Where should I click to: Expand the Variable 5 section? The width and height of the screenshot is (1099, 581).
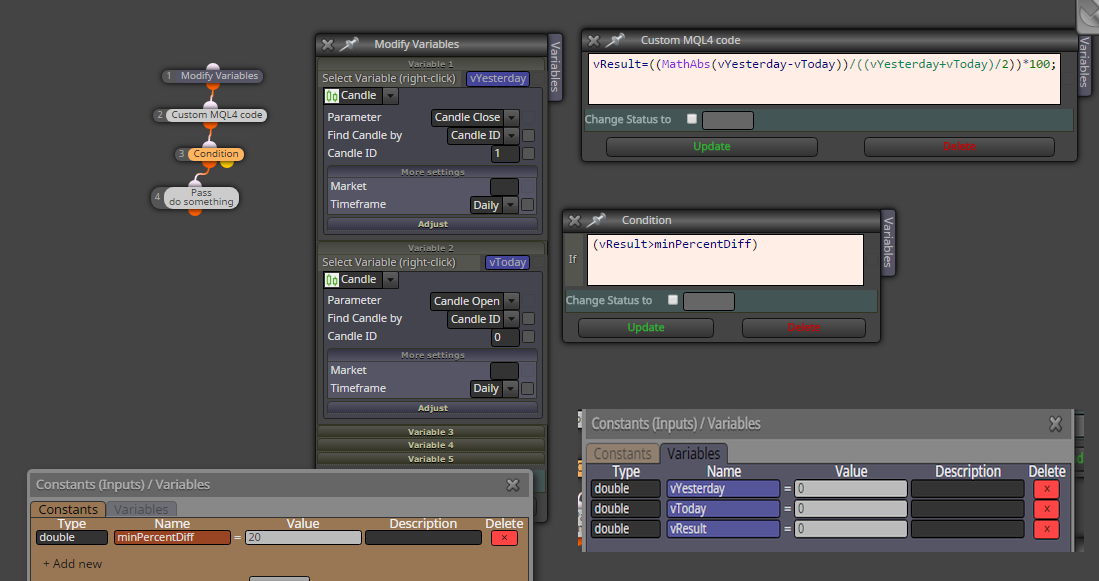(431, 459)
